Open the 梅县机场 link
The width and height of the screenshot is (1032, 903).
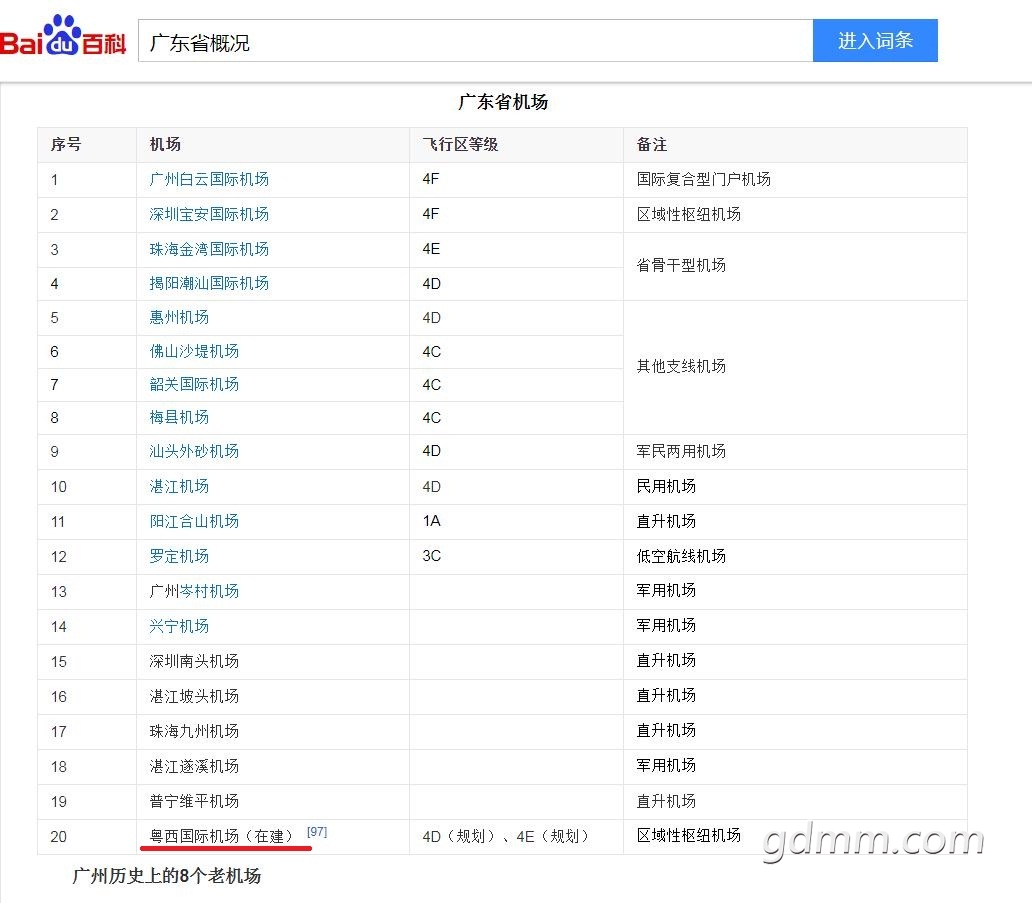tap(179, 417)
